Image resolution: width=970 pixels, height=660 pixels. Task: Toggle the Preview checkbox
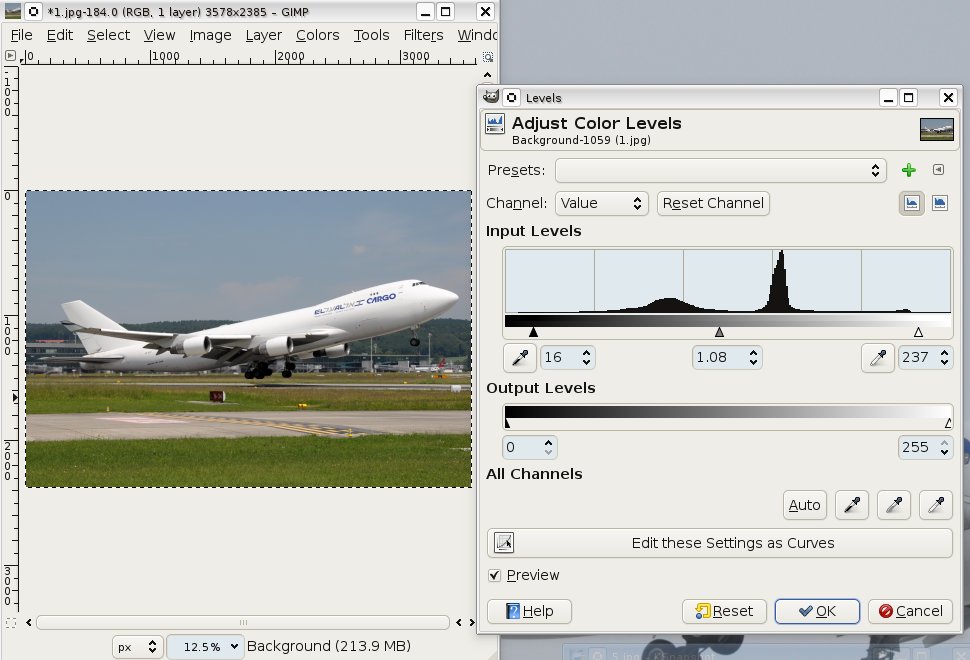tap(494, 575)
